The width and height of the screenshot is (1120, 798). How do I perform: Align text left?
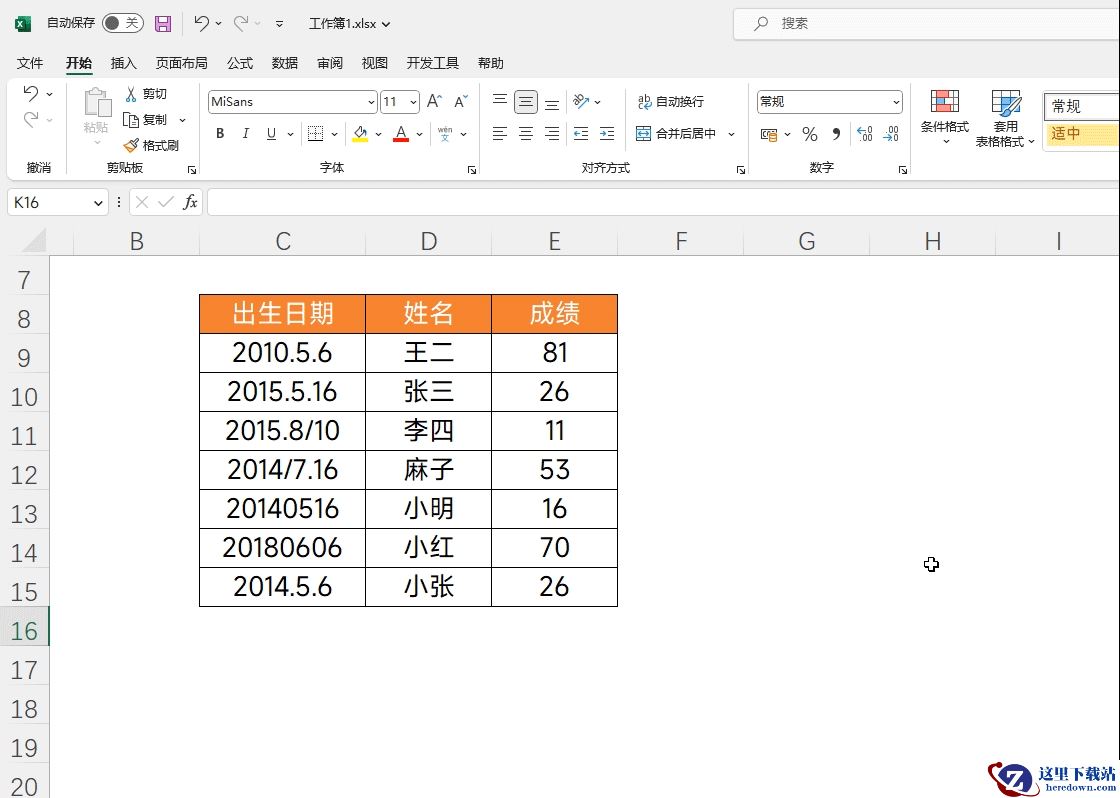point(500,134)
